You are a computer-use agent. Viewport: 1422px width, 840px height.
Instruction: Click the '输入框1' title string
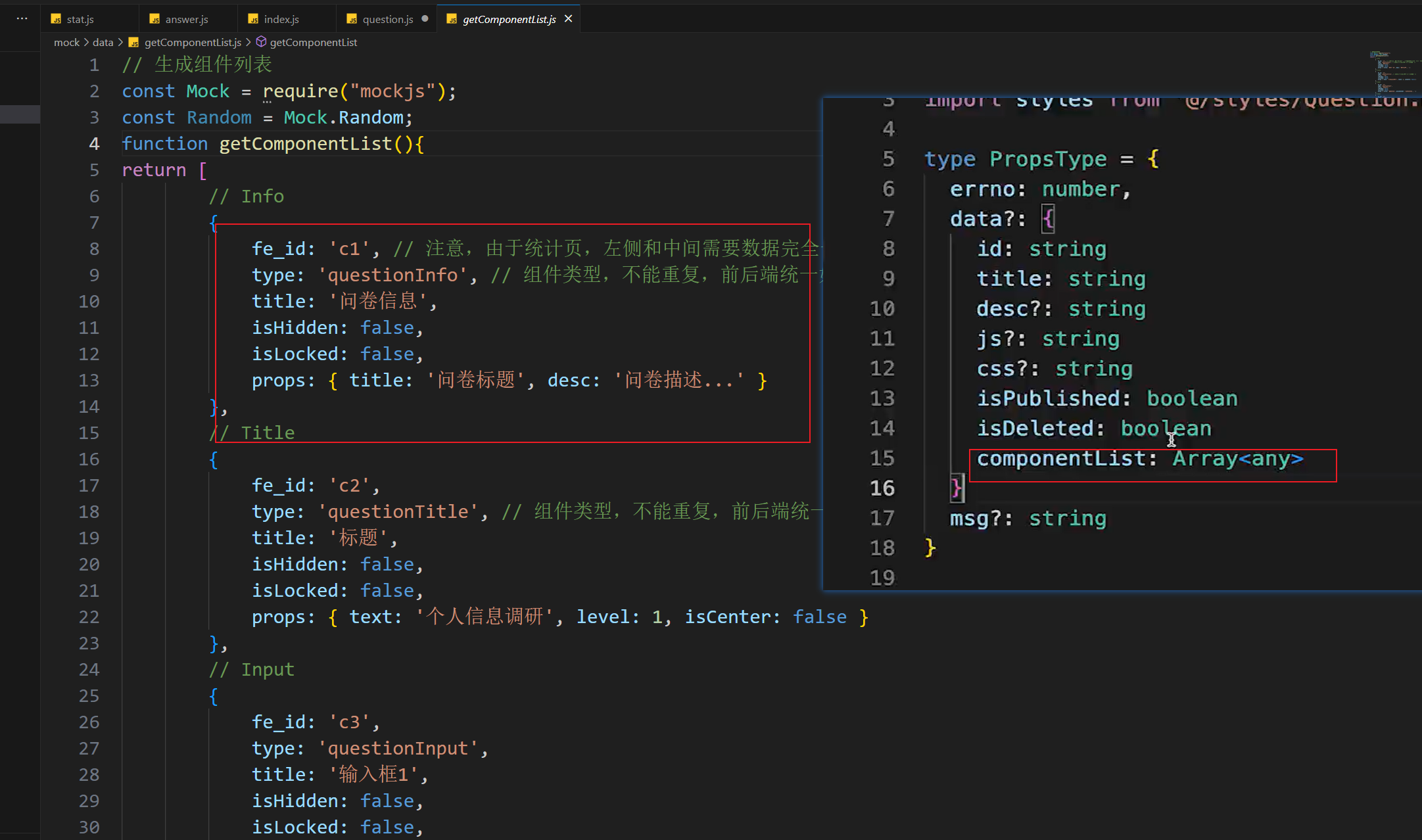(373, 774)
